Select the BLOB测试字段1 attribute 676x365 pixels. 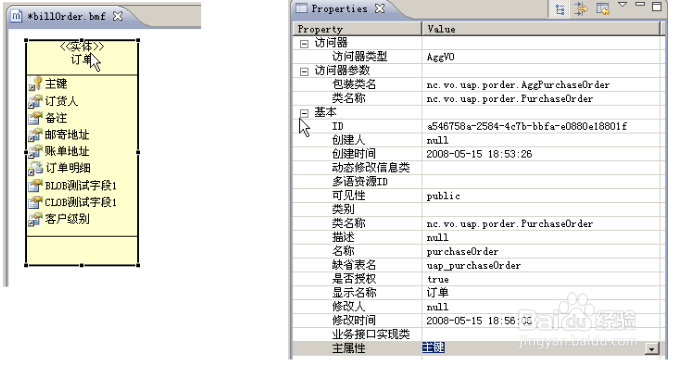81,185
